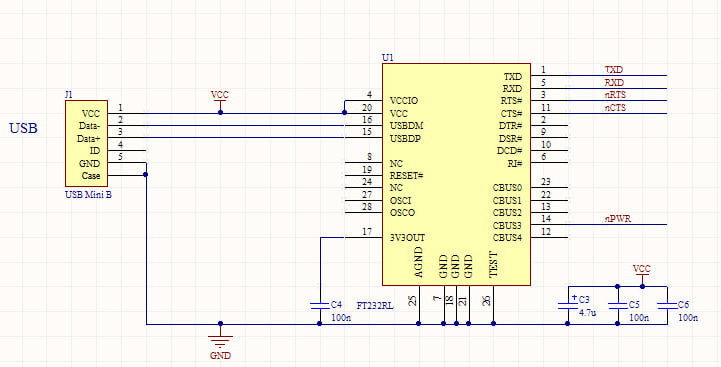Click the RXD pin name inside U1

click(x=513, y=88)
